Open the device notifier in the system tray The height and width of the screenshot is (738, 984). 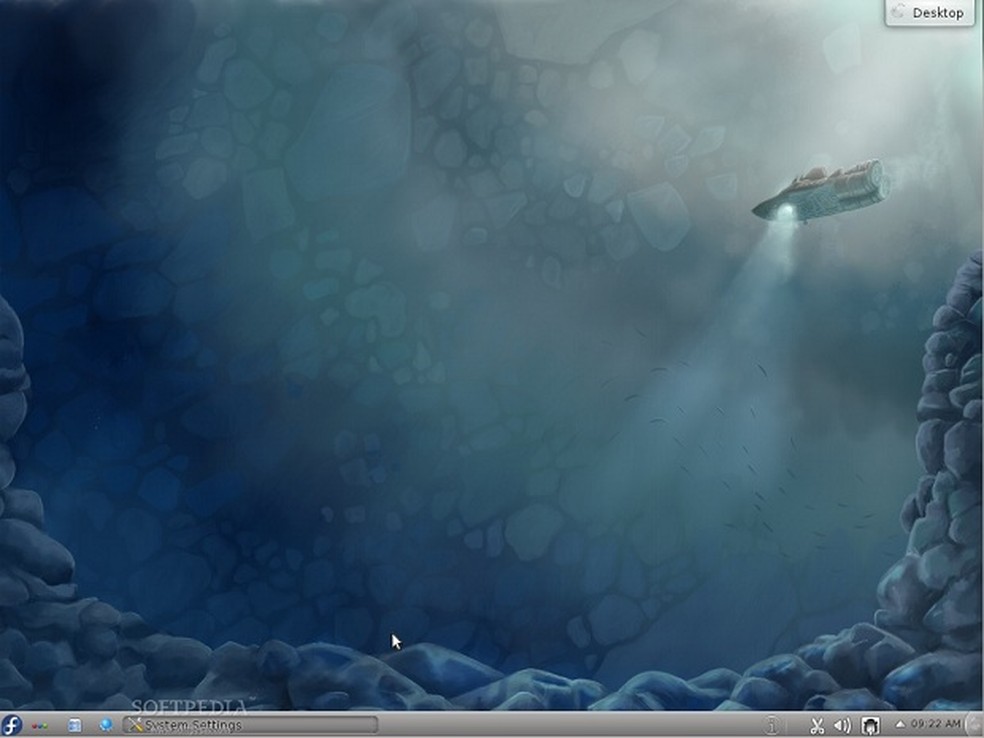click(x=870, y=725)
